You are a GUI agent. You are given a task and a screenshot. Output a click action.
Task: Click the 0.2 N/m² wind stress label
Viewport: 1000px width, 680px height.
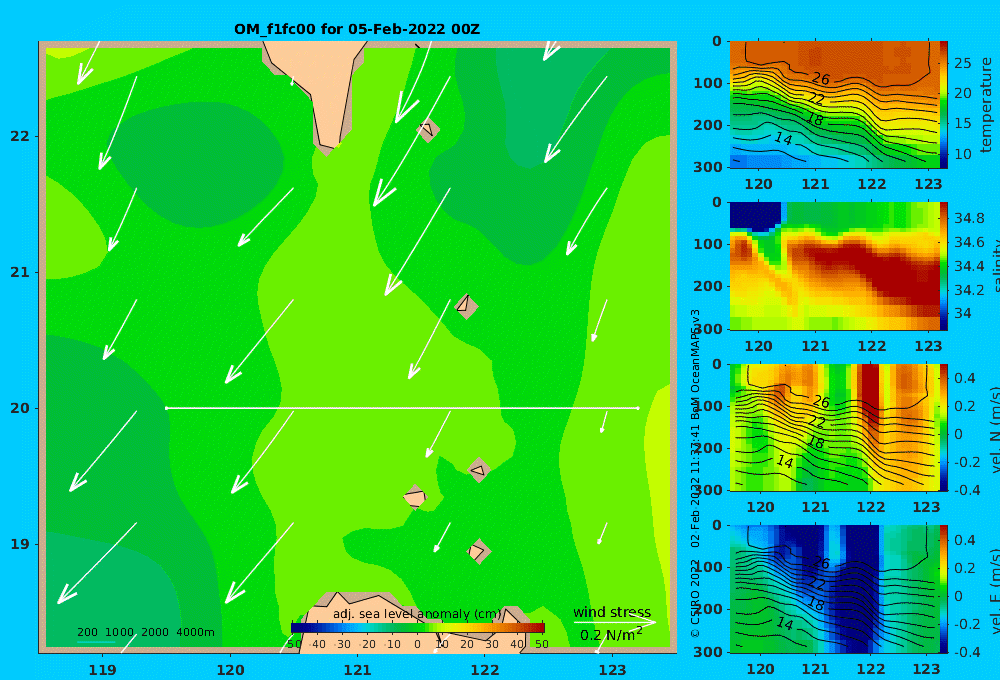[x=611, y=635]
